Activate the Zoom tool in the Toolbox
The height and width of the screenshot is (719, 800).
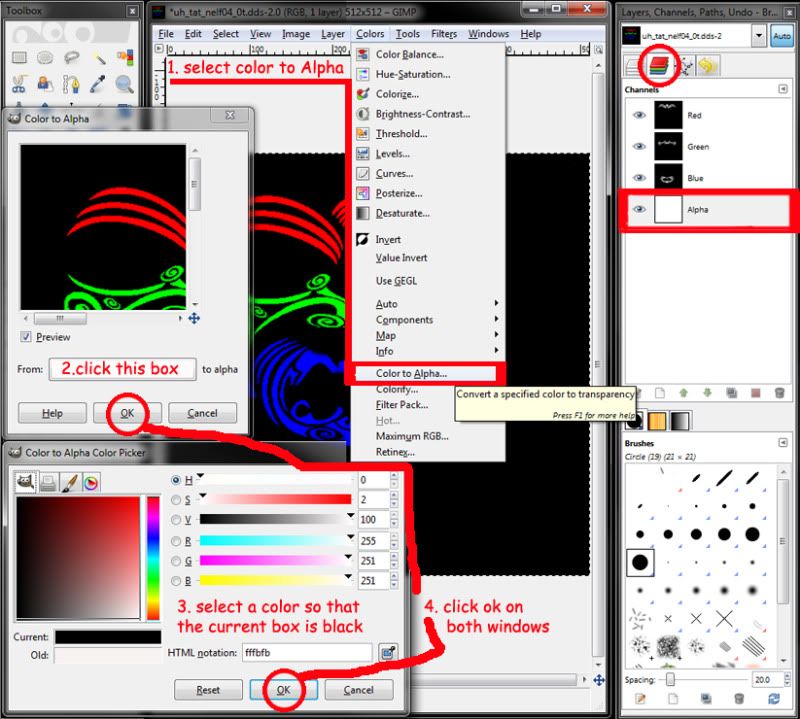point(124,83)
